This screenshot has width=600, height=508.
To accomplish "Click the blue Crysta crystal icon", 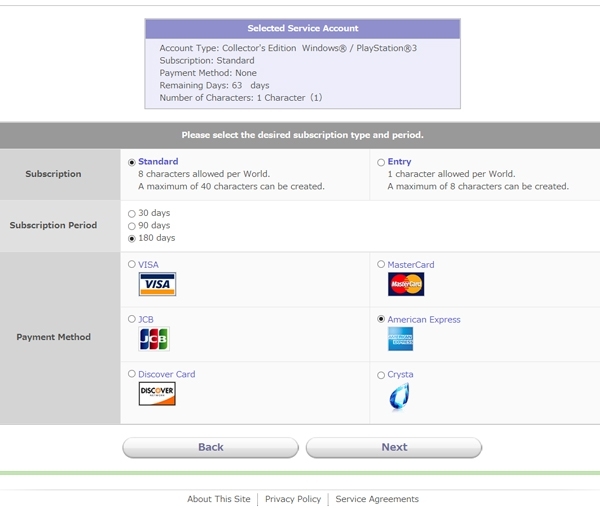I will point(399,397).
